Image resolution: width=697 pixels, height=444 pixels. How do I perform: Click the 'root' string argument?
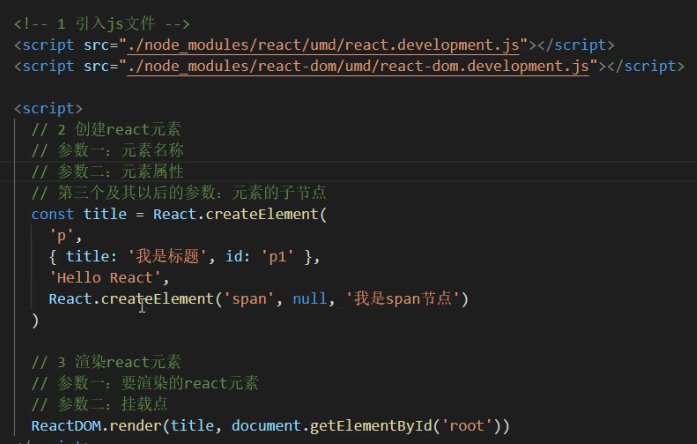click(467, 426)
